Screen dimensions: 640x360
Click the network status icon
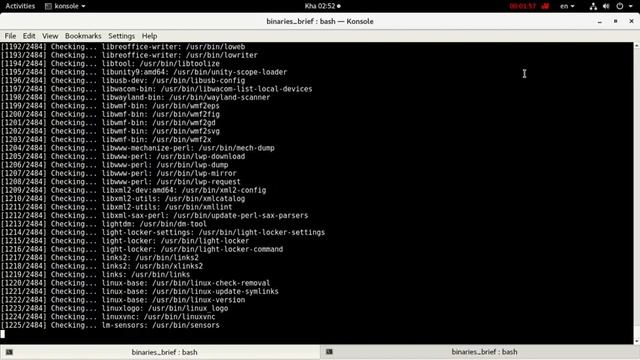[x=593, y=6]
